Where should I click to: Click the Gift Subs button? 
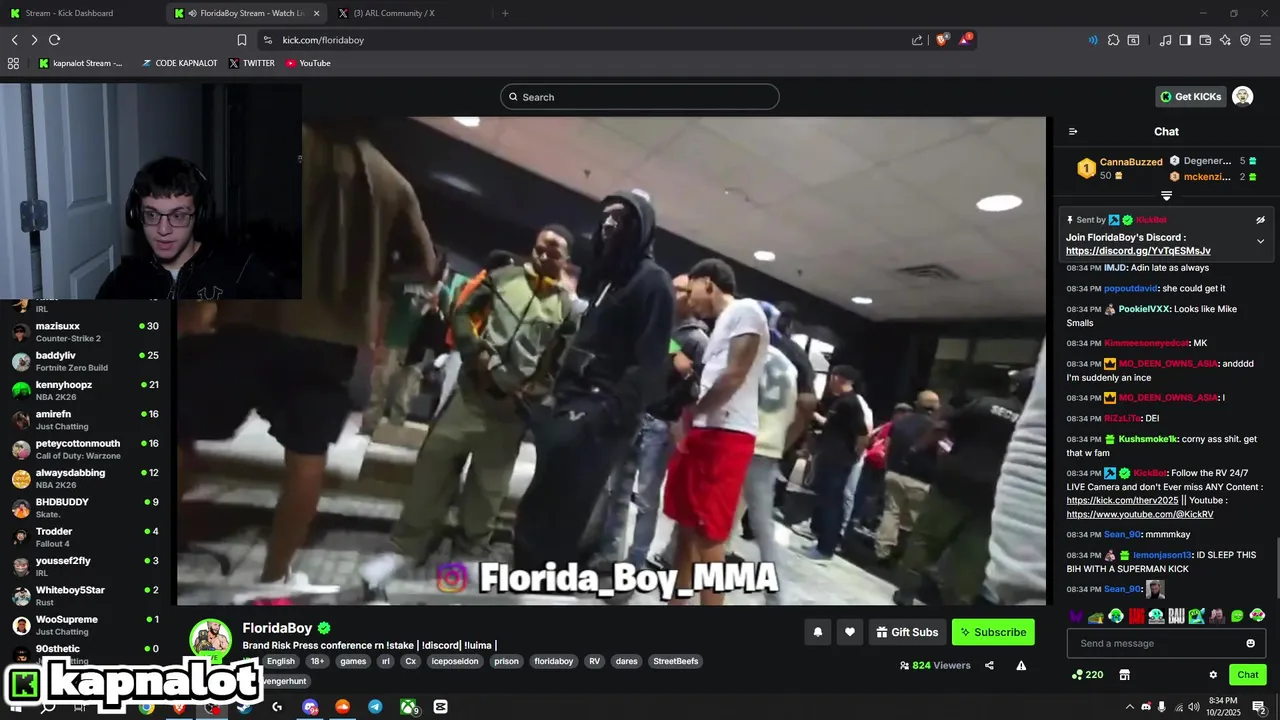pos(907,632)
